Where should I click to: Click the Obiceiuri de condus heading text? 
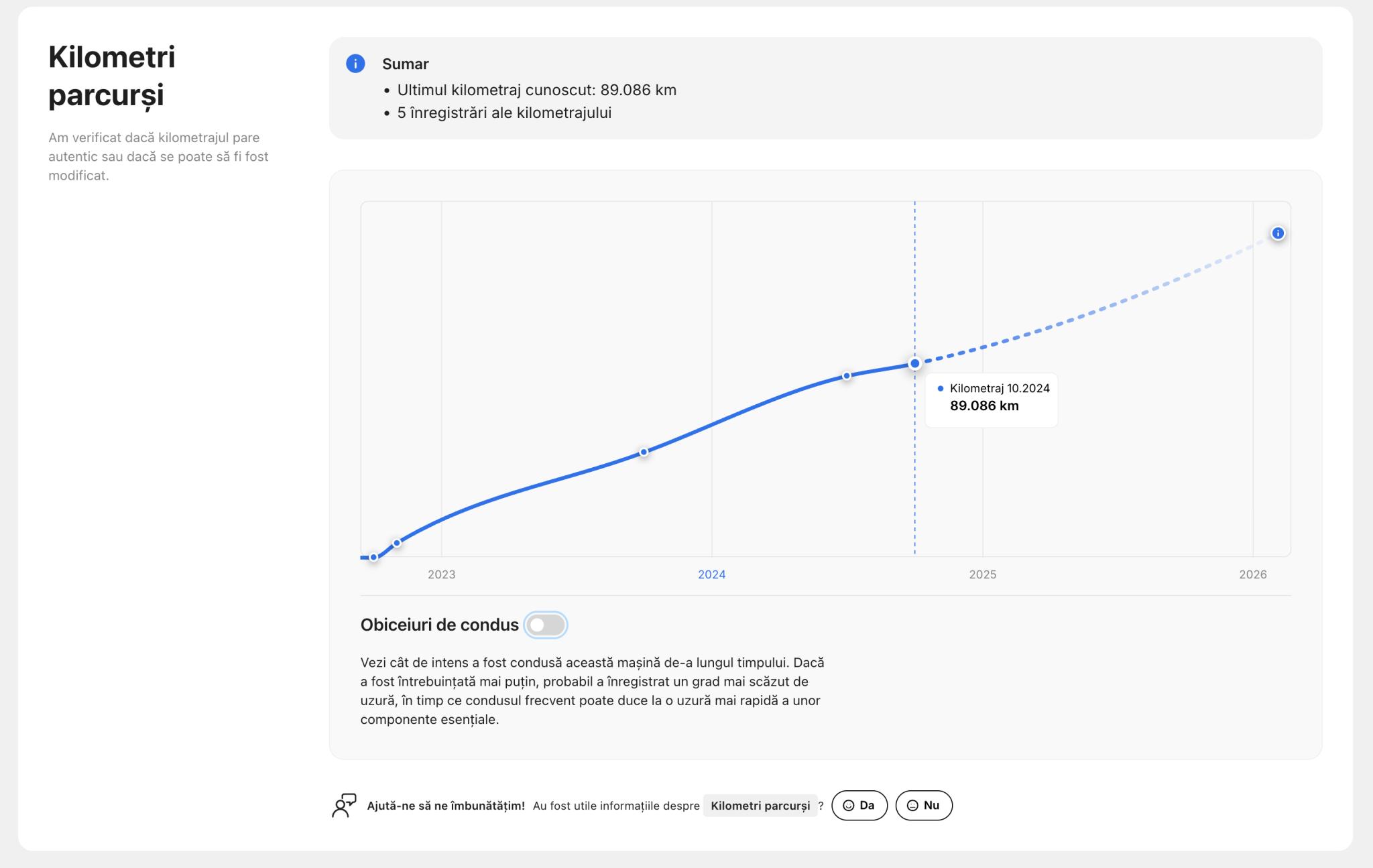[x=439, y=625]
